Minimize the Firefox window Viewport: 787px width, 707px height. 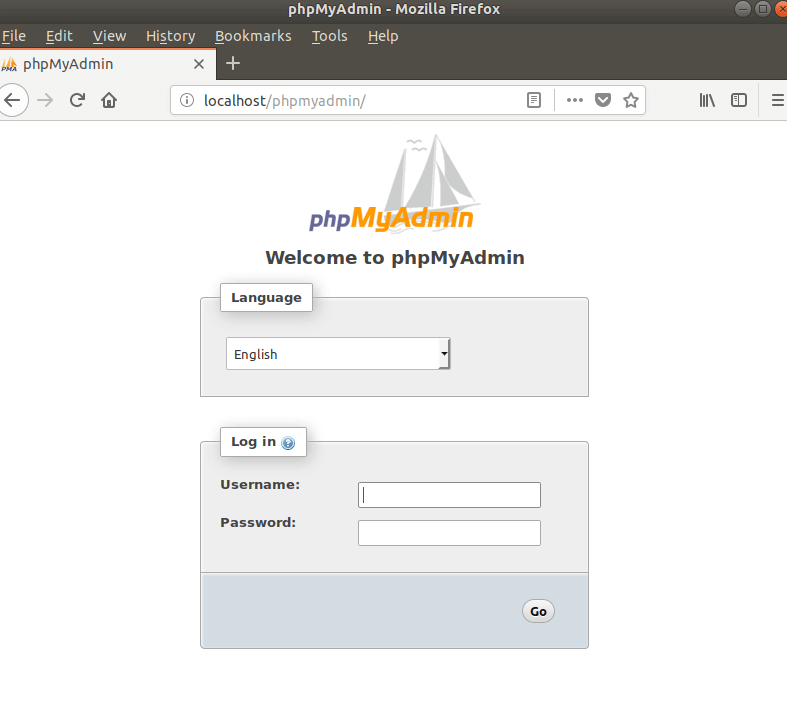click(743, 9)
